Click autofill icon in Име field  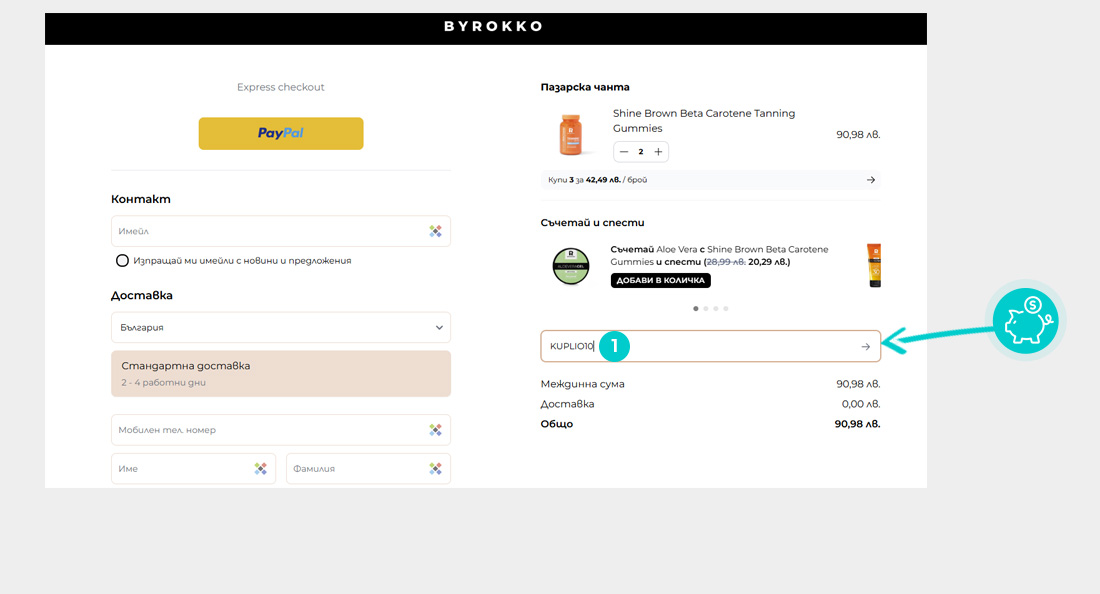tap(260, 468)
